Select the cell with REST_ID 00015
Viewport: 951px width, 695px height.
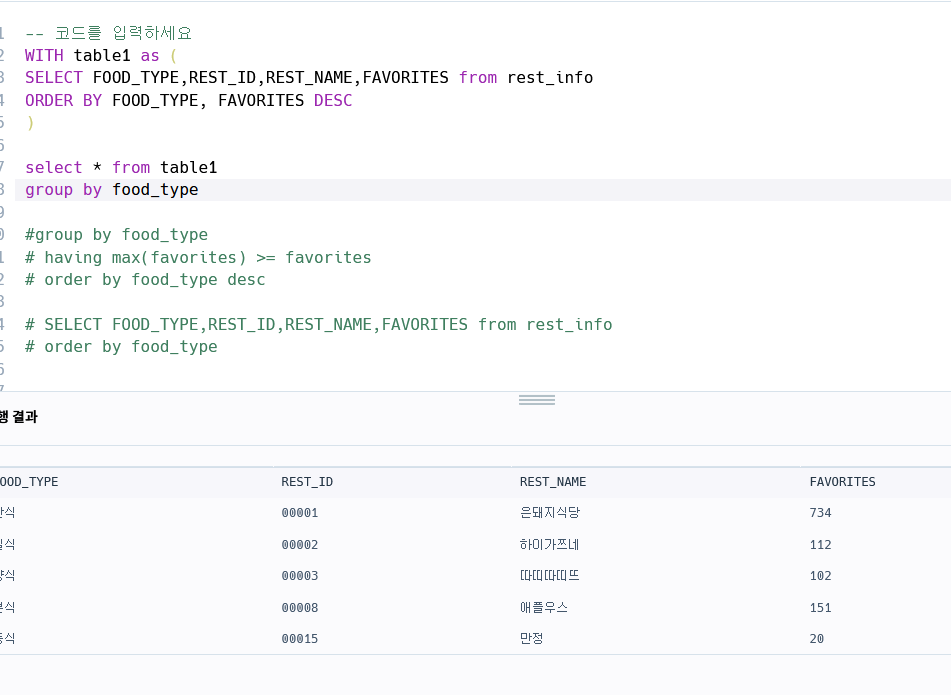(300, 639)
